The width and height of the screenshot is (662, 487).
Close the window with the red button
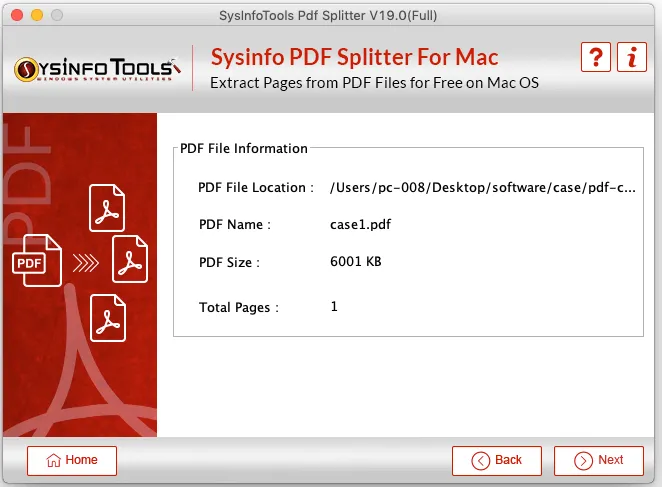(x=17, y=15)
